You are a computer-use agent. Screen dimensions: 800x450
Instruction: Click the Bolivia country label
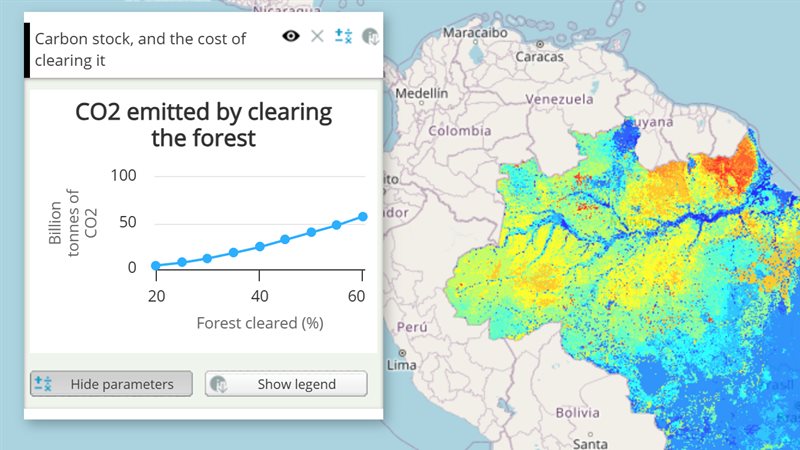(x=577, y=413)
